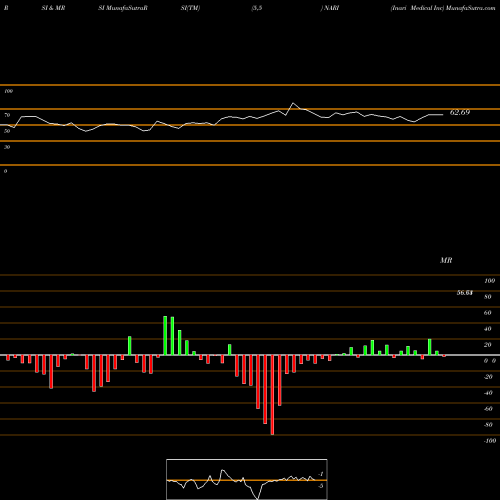This screenshot has width=500, height=500.
Task: Click the MR axis label 100
Action: click(489, 281)
